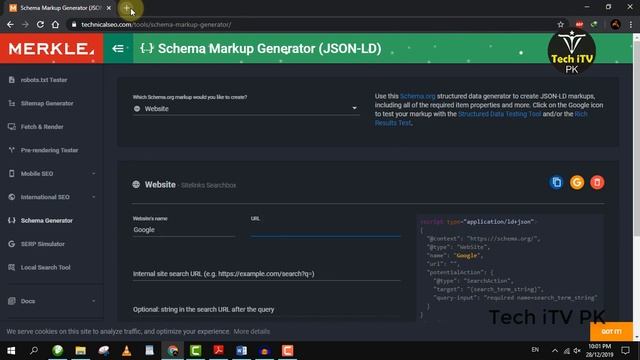Viewport: 640px width, 360px height.
Task: Go back in browser history
Action: tap(11, 24)
